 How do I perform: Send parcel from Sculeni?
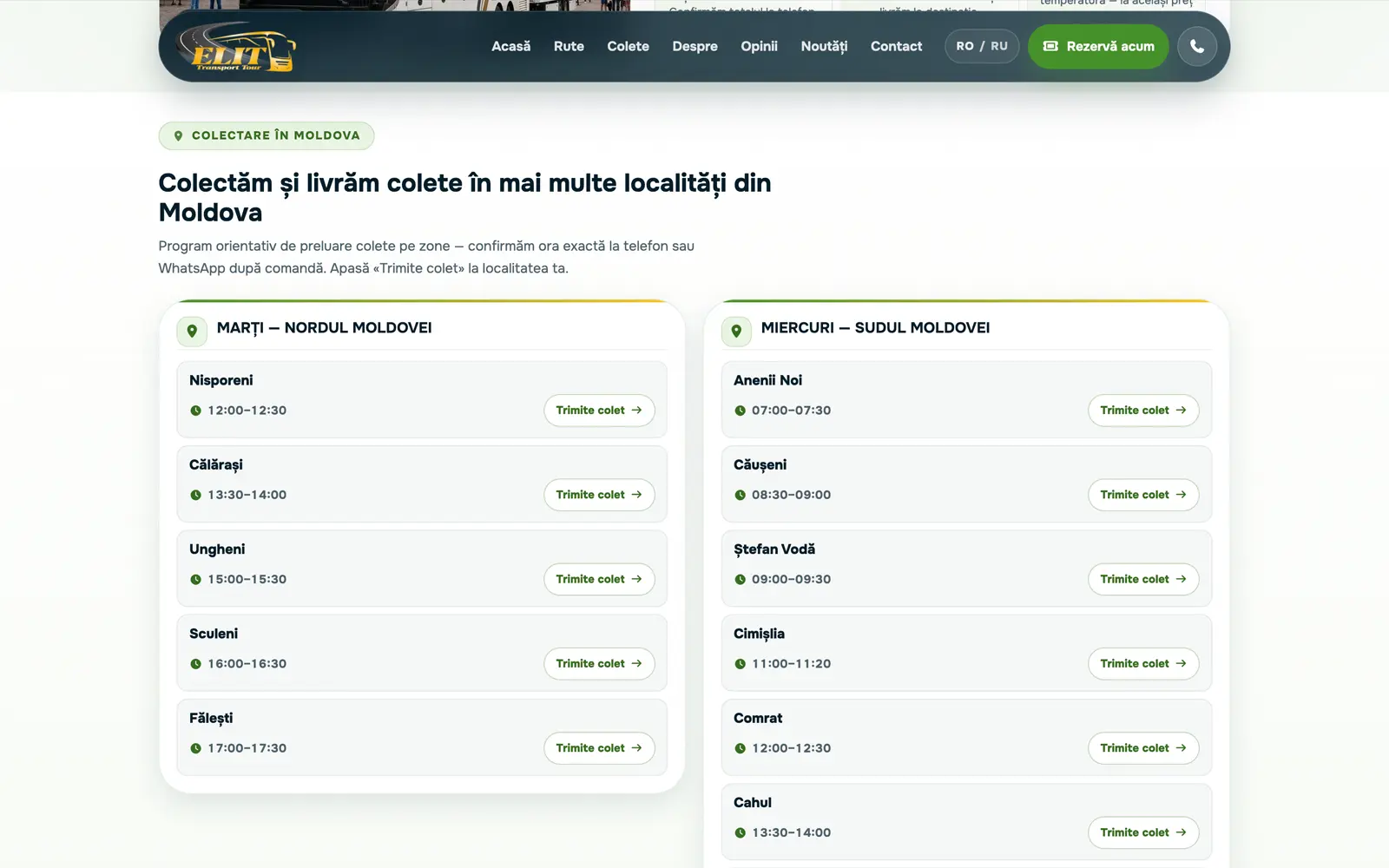coord(599,664)
